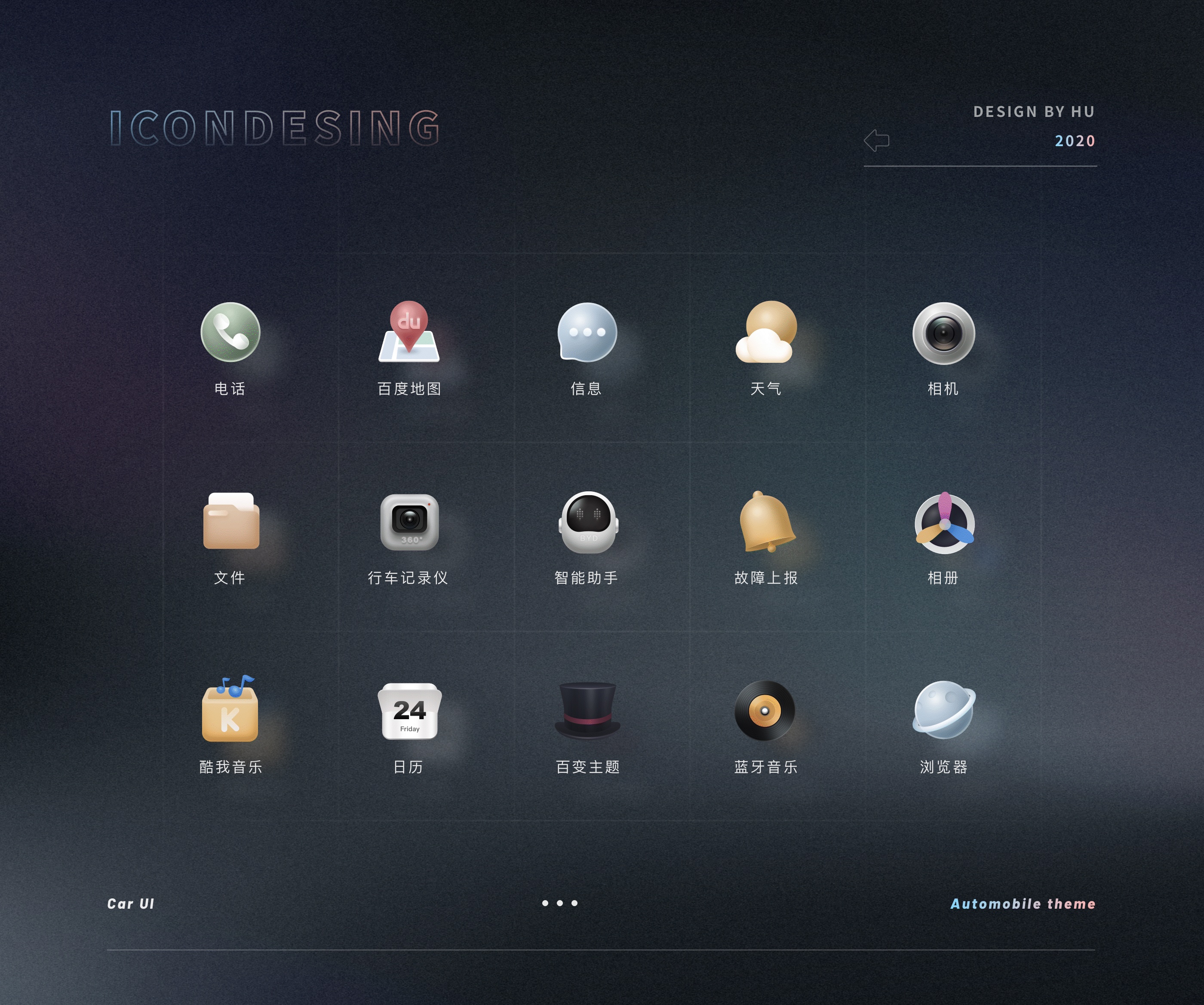The image size is (1204, 1005).
Task: Click the back arrow near 2020
Action: click(x=877, y=141)
